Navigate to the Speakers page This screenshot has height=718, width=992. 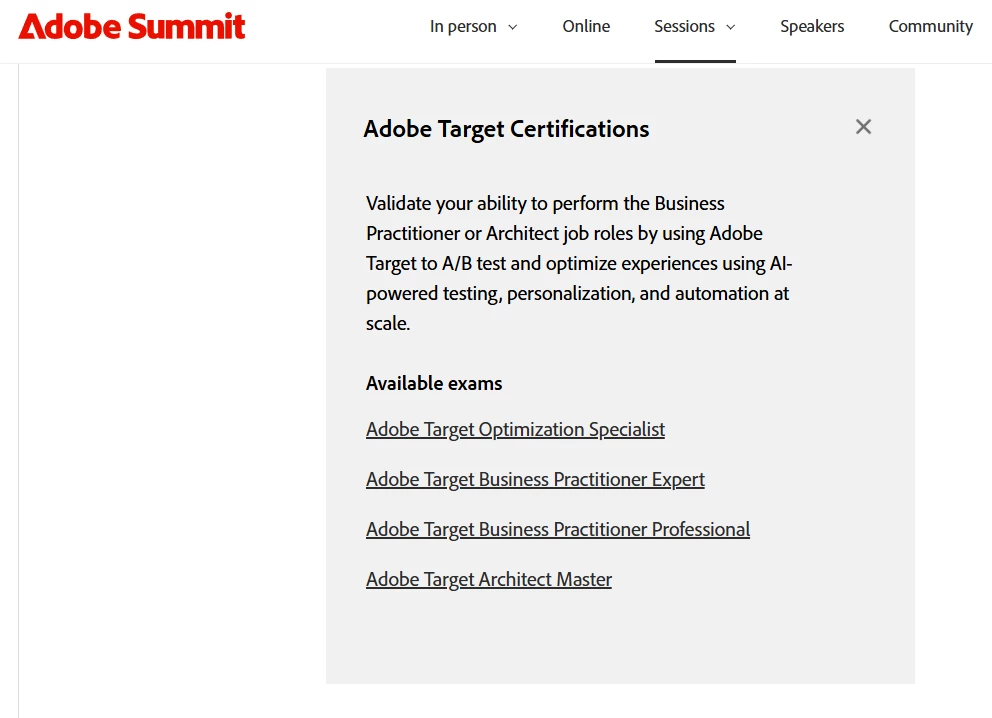[x=812, y=27]
